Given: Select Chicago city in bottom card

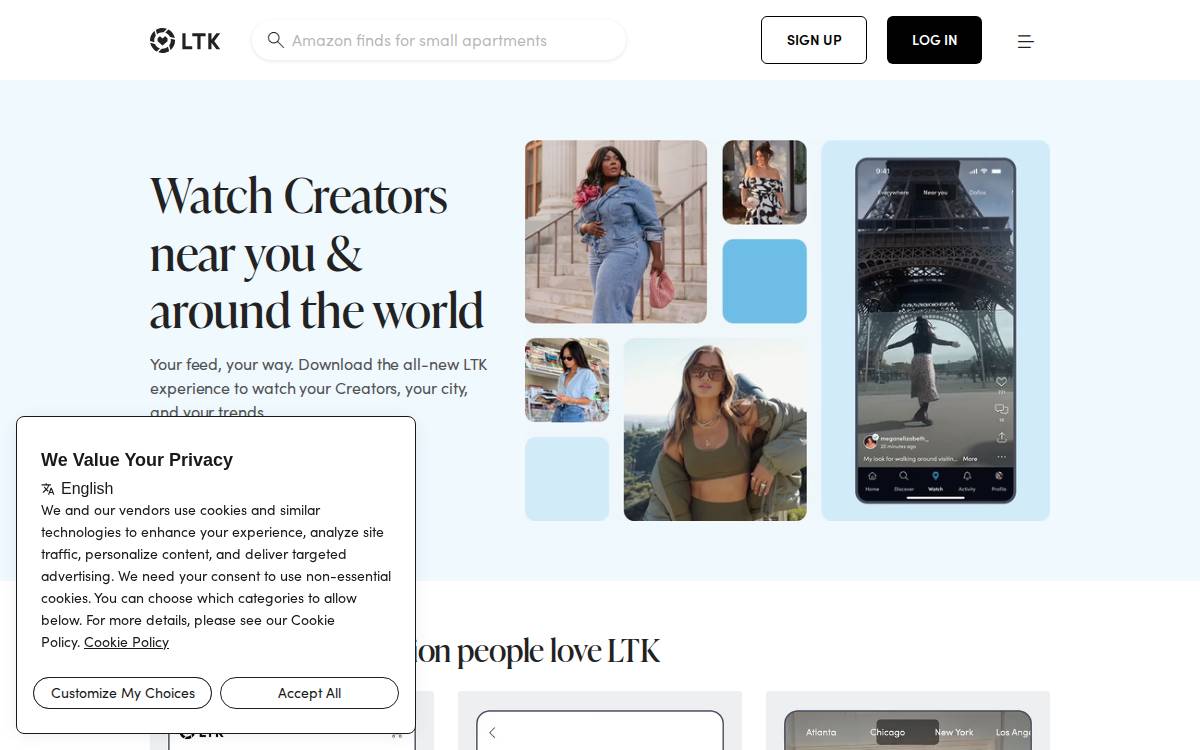Looking at the screenshot, I should [887, 732].
